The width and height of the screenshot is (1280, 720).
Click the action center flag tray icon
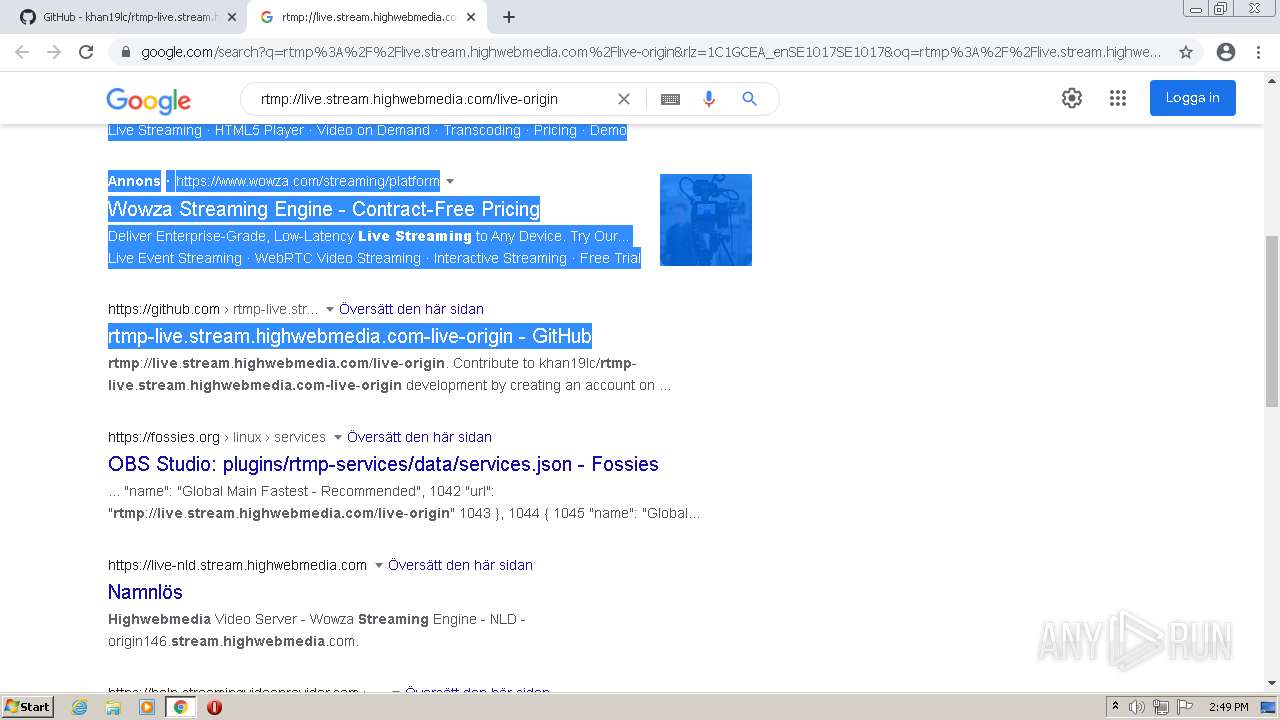(1184, 707)
